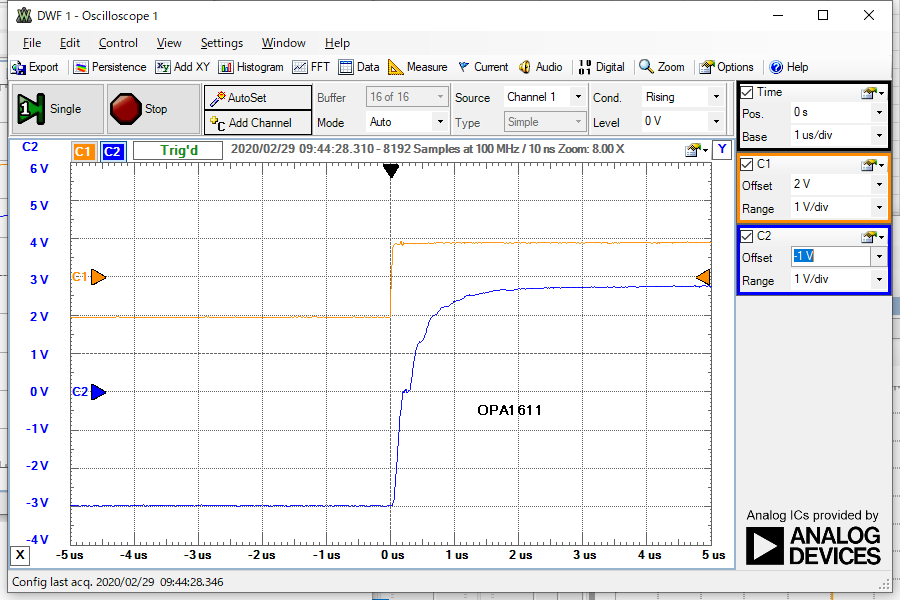Open the Edit menu
900x600 pixels.
pos(69,43)
